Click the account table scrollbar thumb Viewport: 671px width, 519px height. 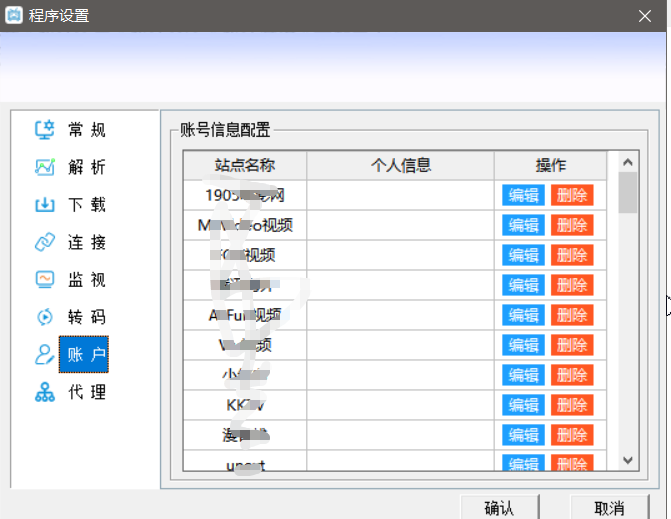coord(628,193)
